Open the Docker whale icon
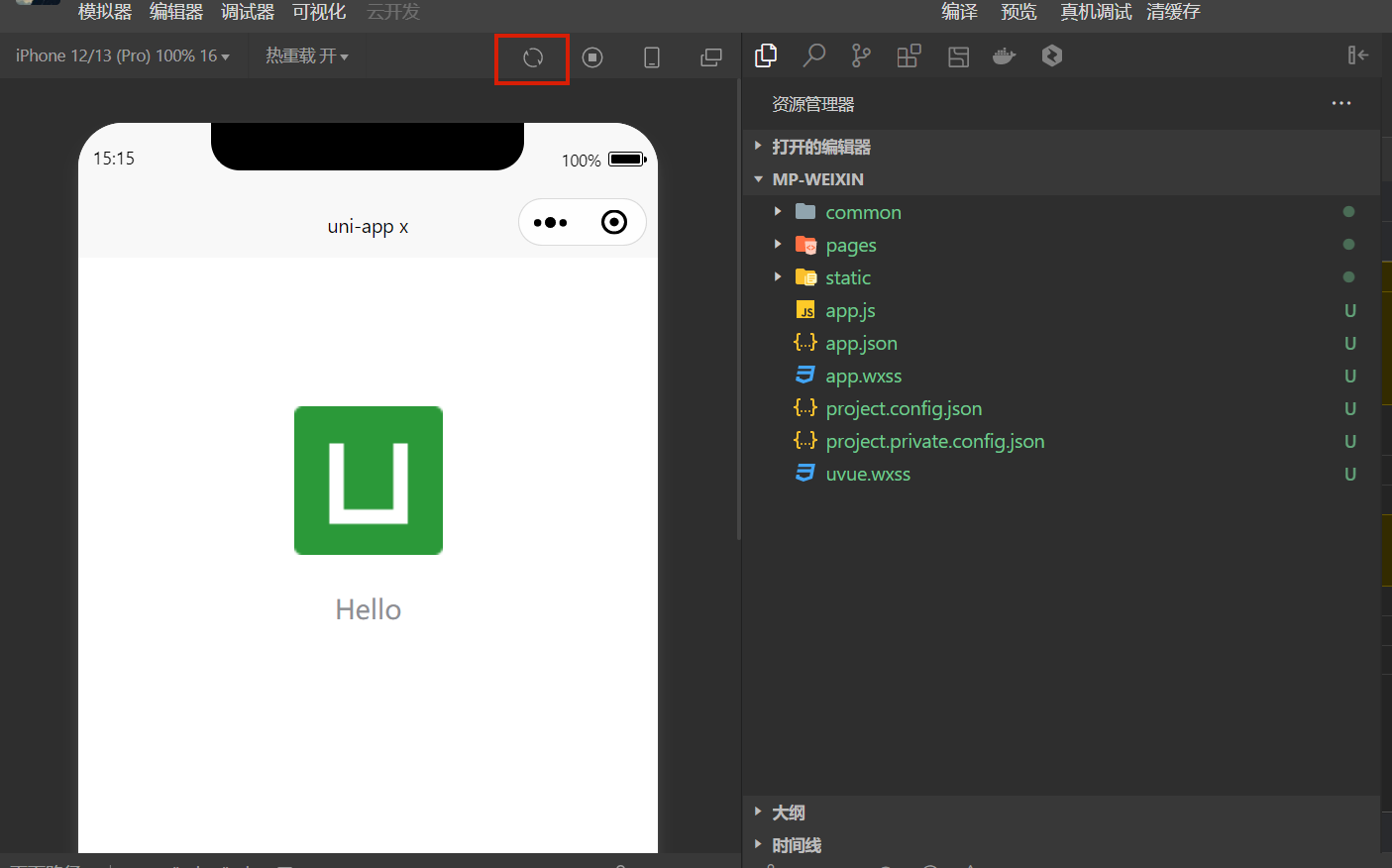This screenshot has height=868, width=1392. [x=1005, y=55]
